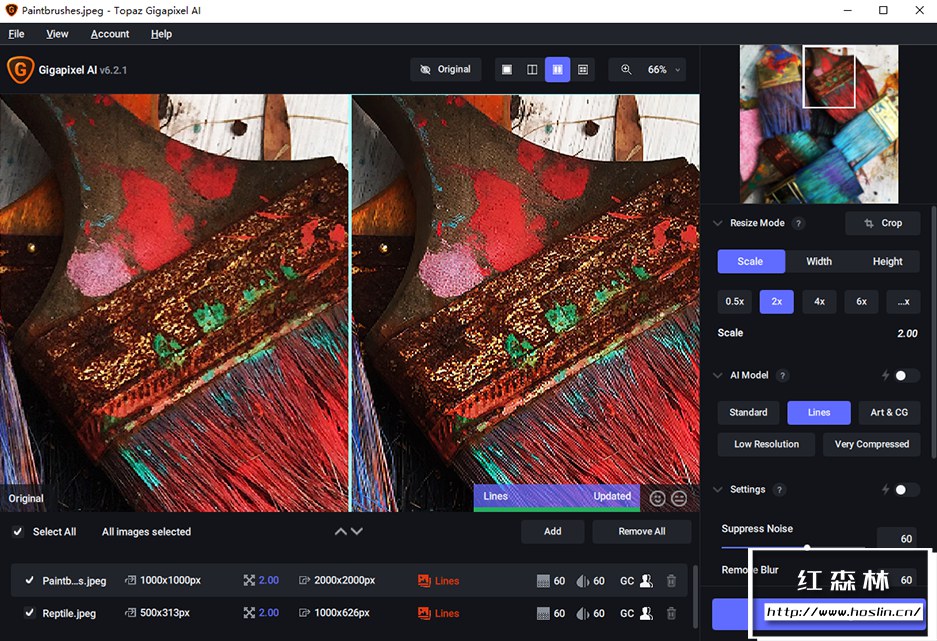Click scale icon in Reptile.jpeg row

(x=249, y=613)
